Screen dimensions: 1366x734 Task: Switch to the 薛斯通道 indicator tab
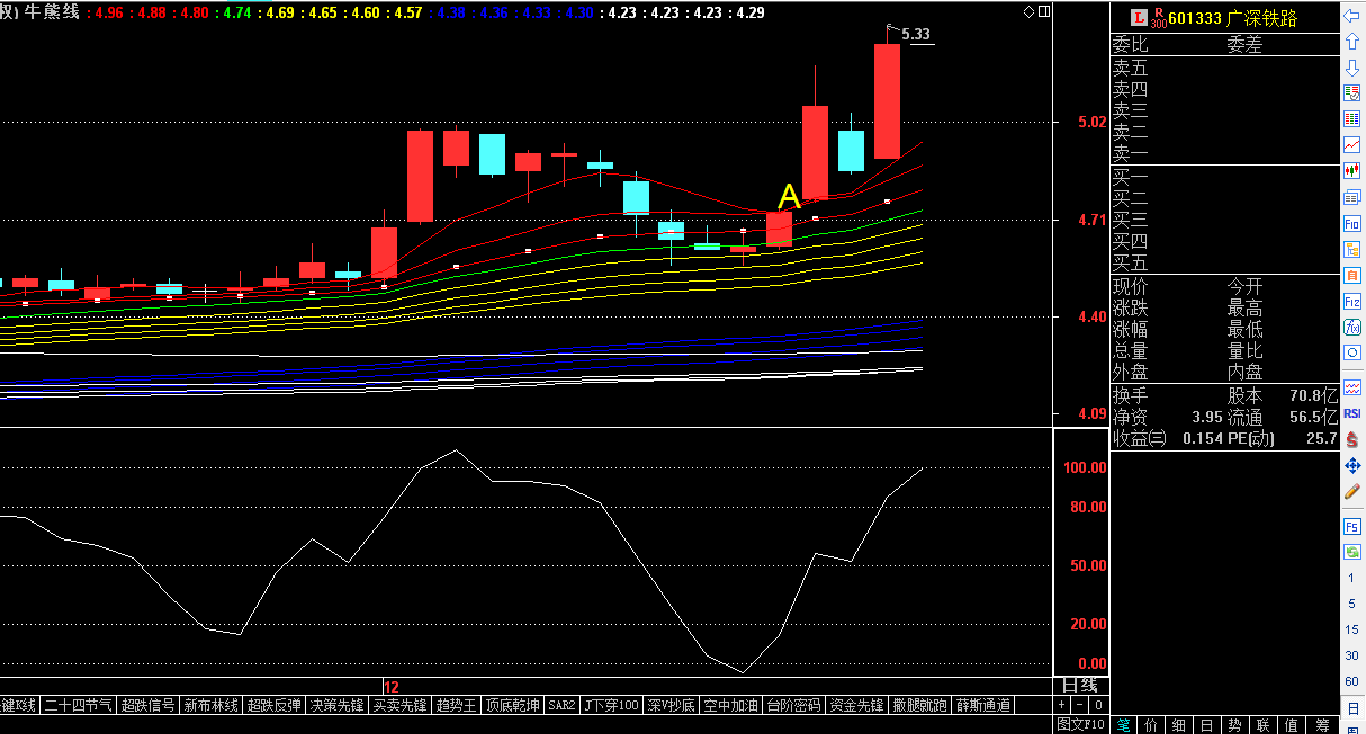pyautogui.click(x=982, y=705)
